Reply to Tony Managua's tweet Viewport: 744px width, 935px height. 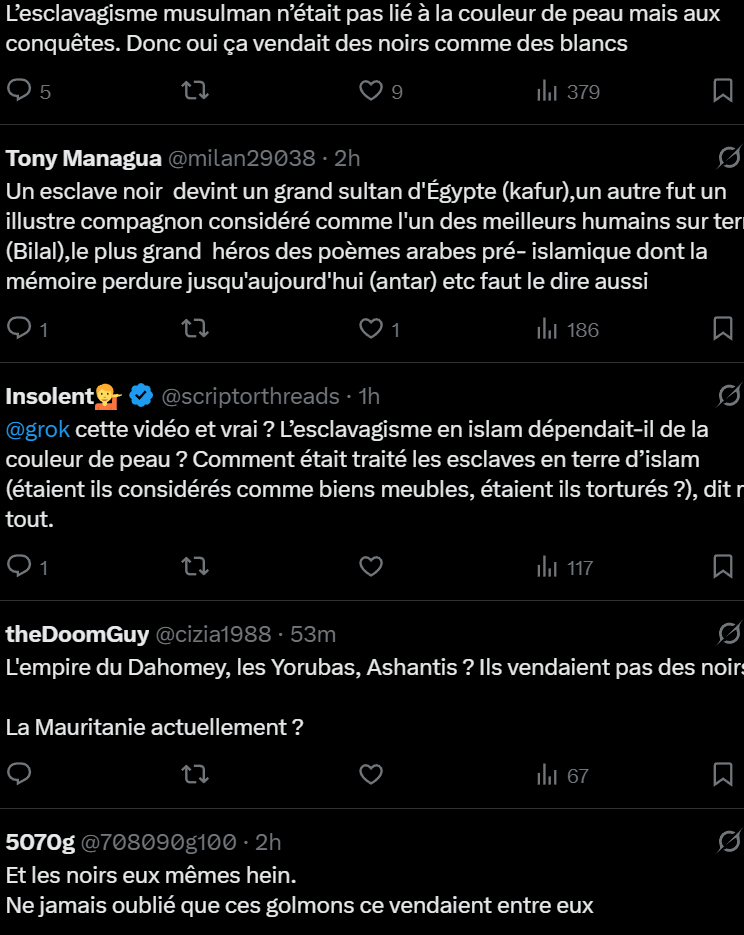pos(20,328)
